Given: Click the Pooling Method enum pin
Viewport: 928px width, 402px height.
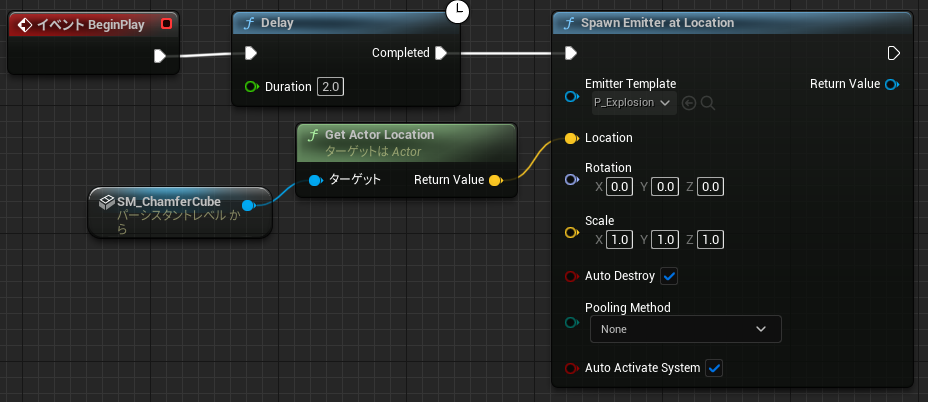Looking at the screenshot, I should (x=572, y=323).
